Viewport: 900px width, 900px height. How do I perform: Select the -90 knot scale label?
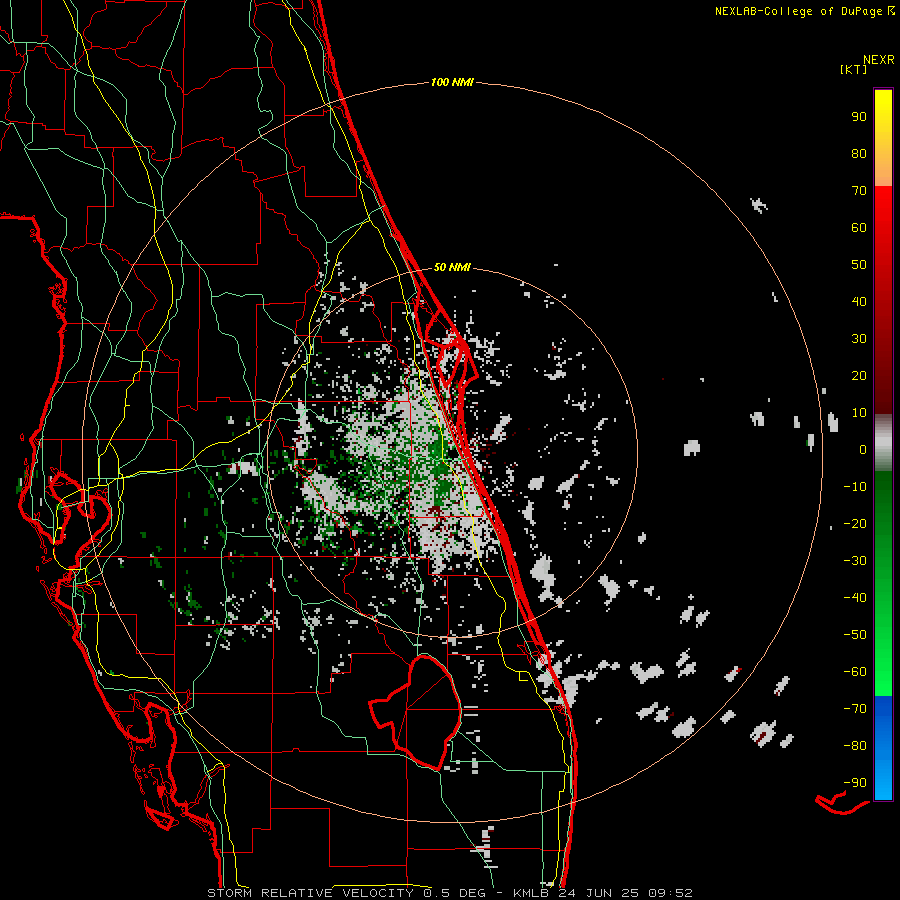[x=855, y=783]
